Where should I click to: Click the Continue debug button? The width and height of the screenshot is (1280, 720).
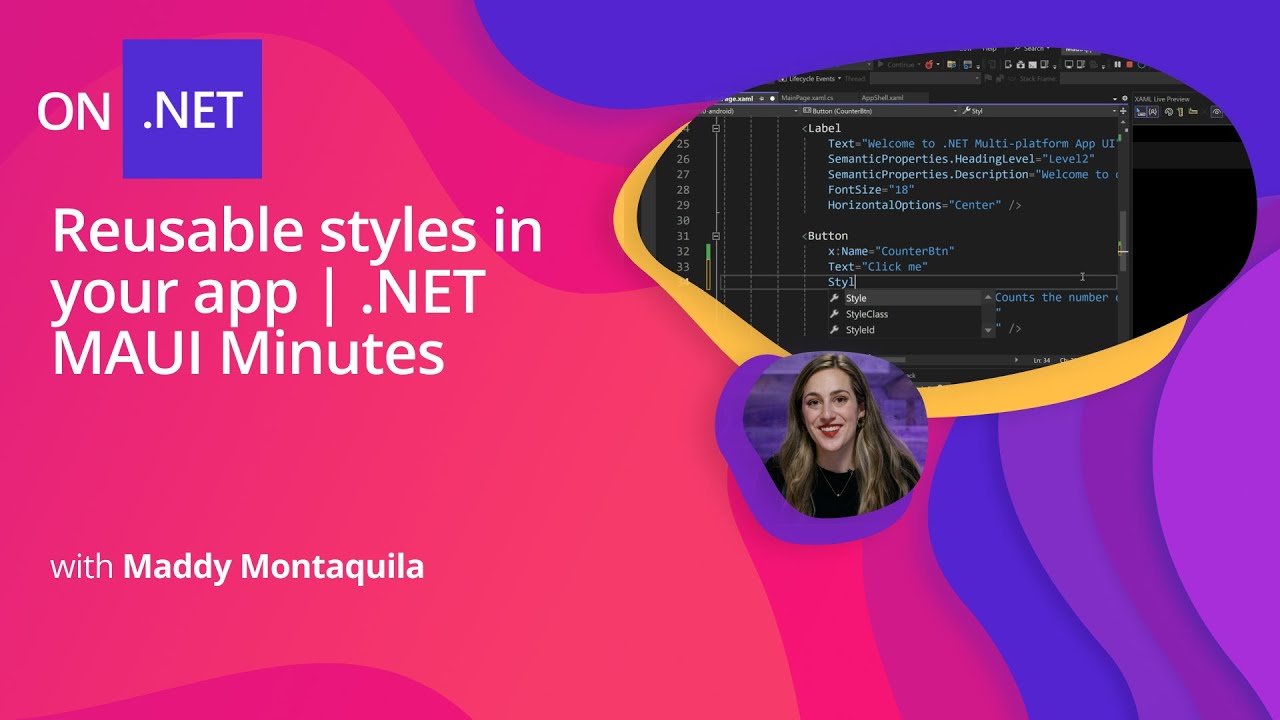point(896,64)
